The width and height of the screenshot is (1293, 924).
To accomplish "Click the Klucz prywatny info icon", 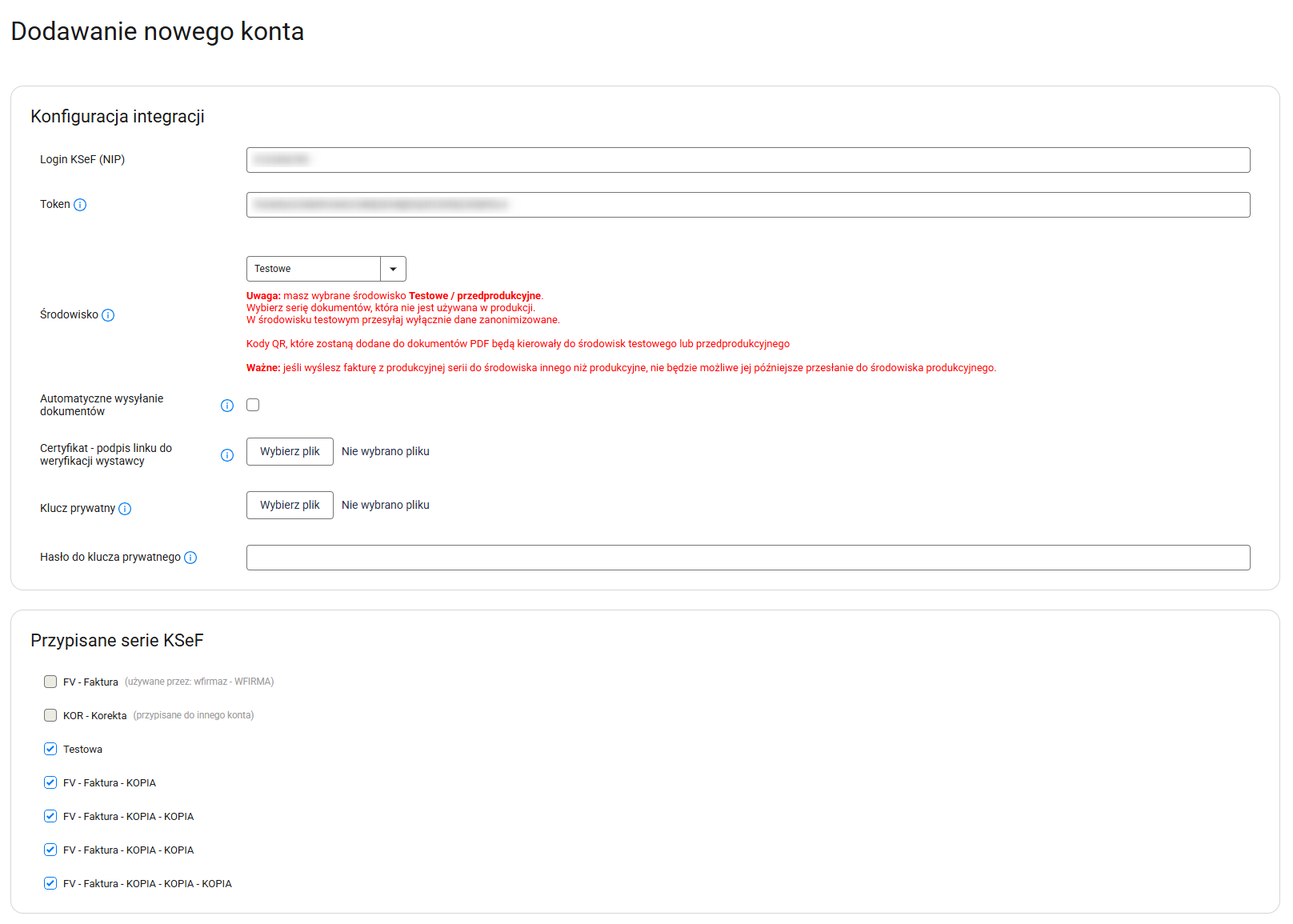I will pyautogui.click(x=125, y=509).
